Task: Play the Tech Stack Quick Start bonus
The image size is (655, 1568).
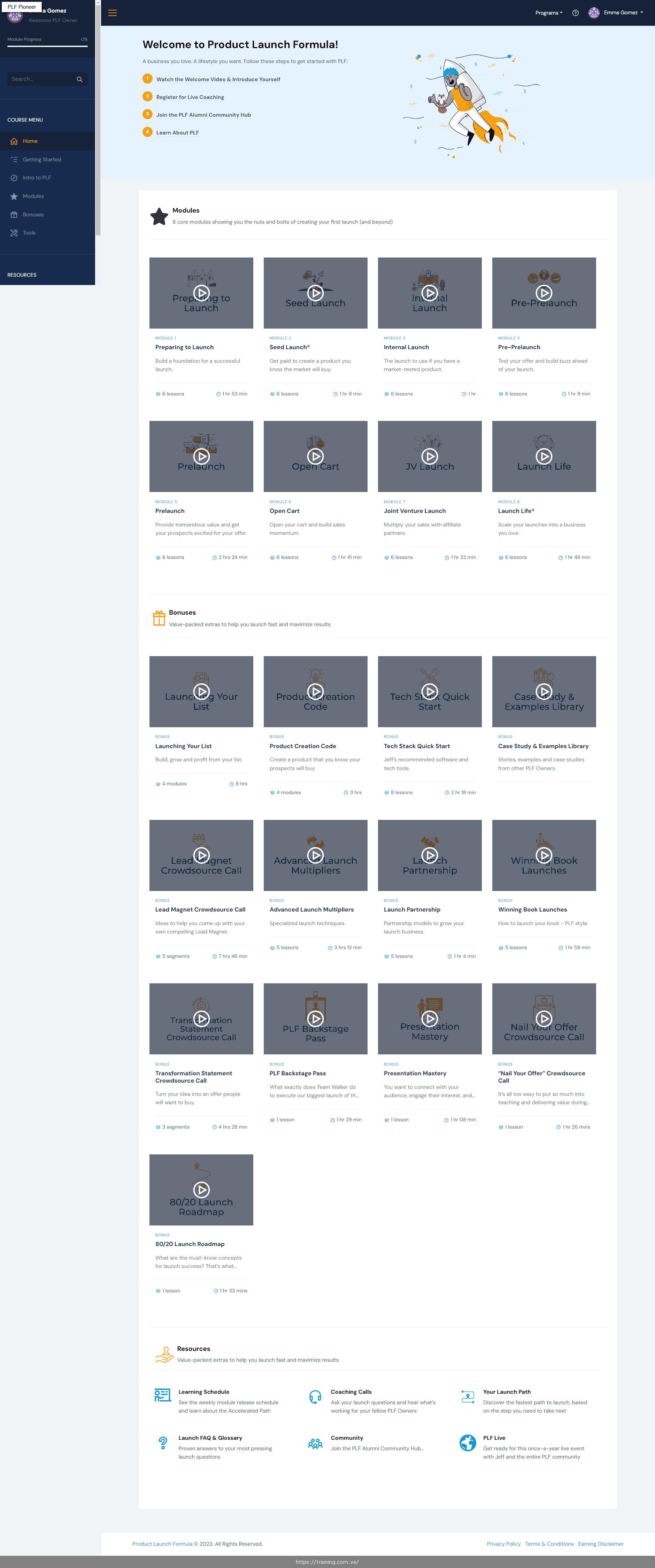Action: point(430,691)
